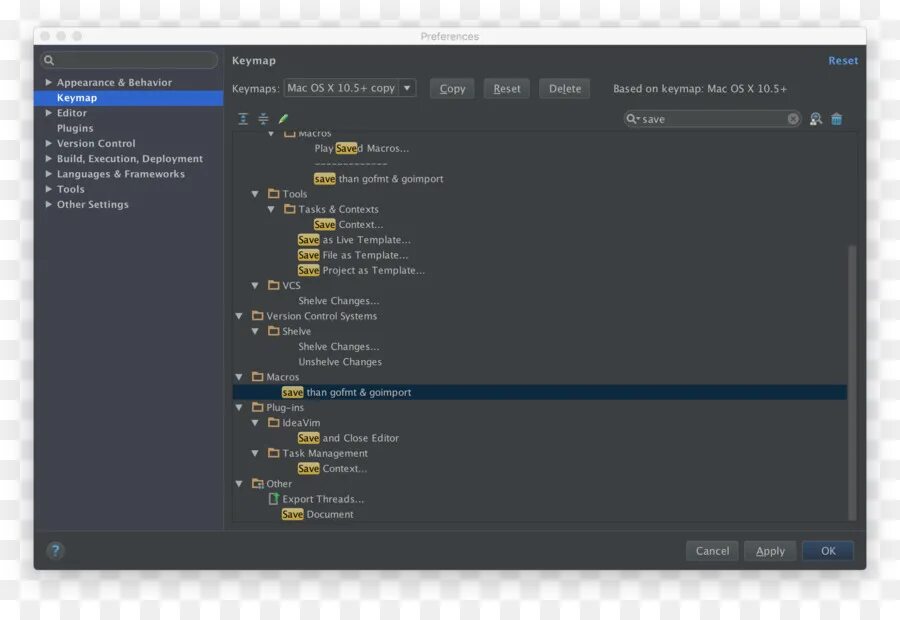
Task: Select 'Save and Close Editor' action
Action: (348, 438)
